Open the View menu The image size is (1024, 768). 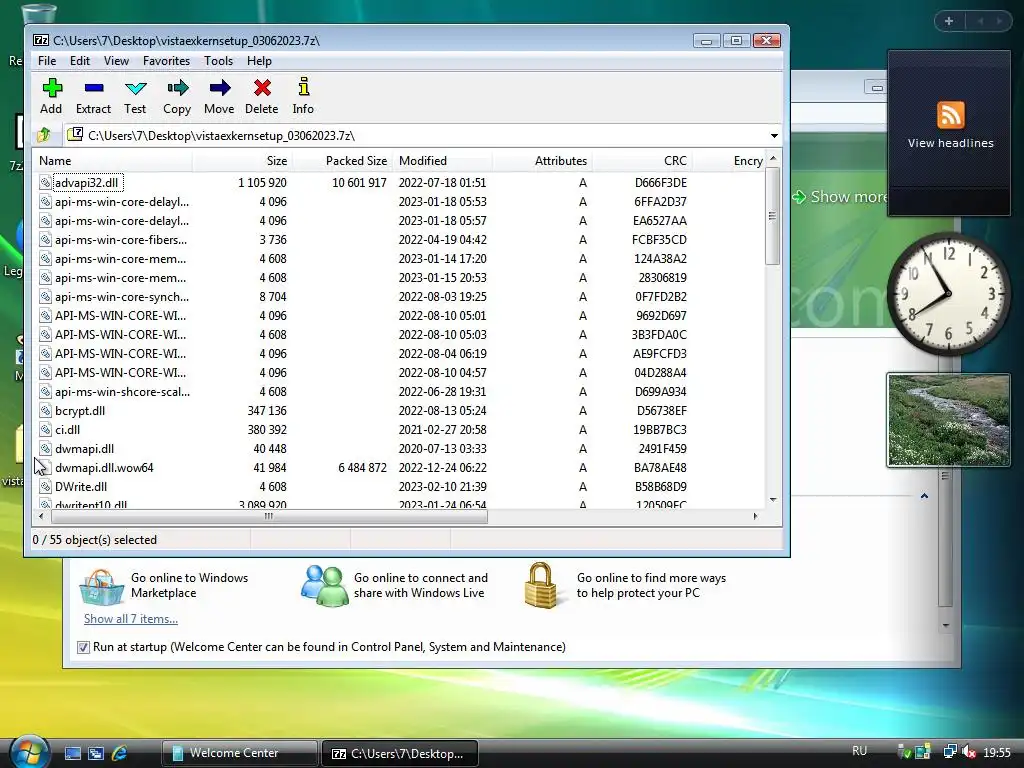116,61
